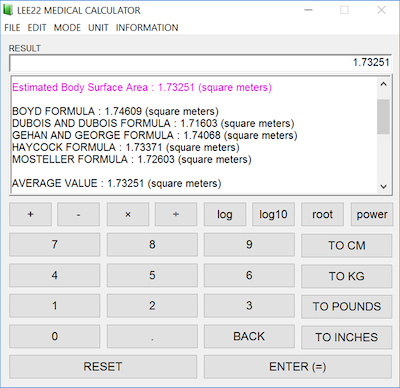The width and height of the screenshot is (400, 388).
Task: Click the AVERAGE VALUE result line
Action: 117,183
